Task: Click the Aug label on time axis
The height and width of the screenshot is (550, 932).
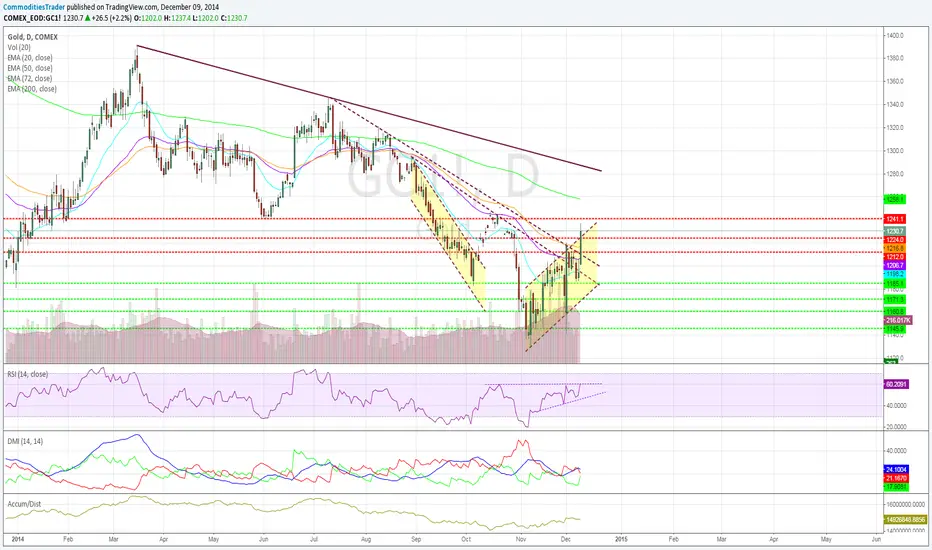Action: tap(366, 539)
